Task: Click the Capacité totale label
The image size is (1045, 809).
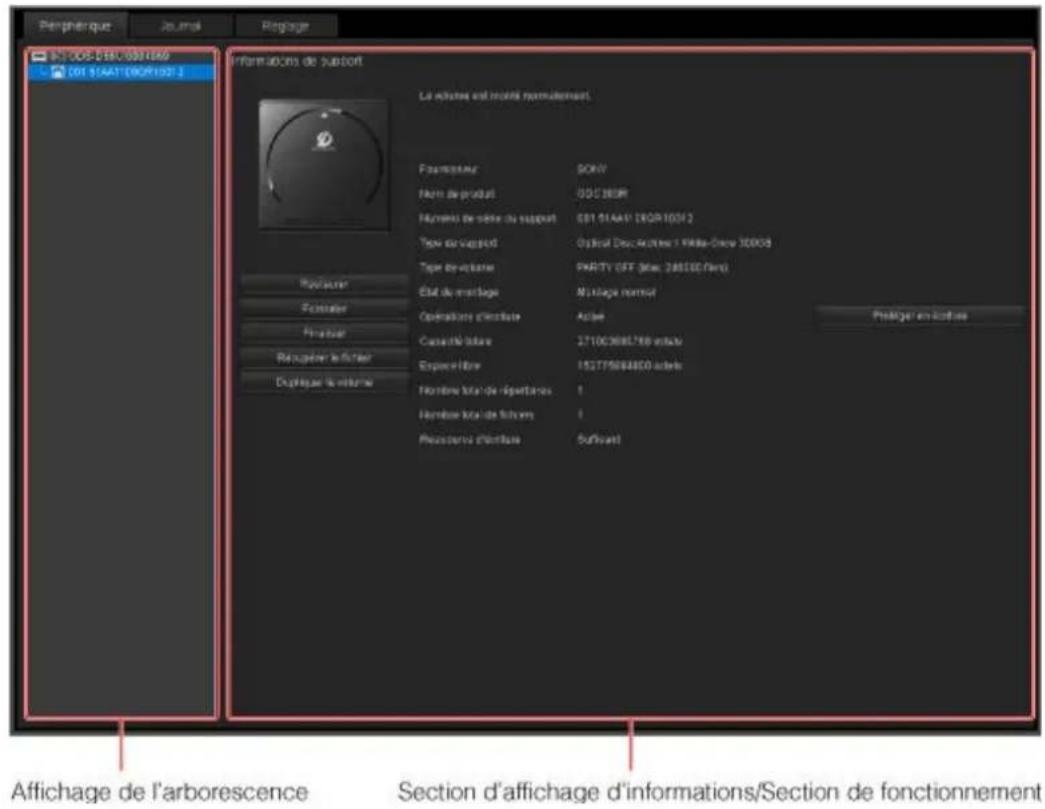Action: (x=455, y=342)
